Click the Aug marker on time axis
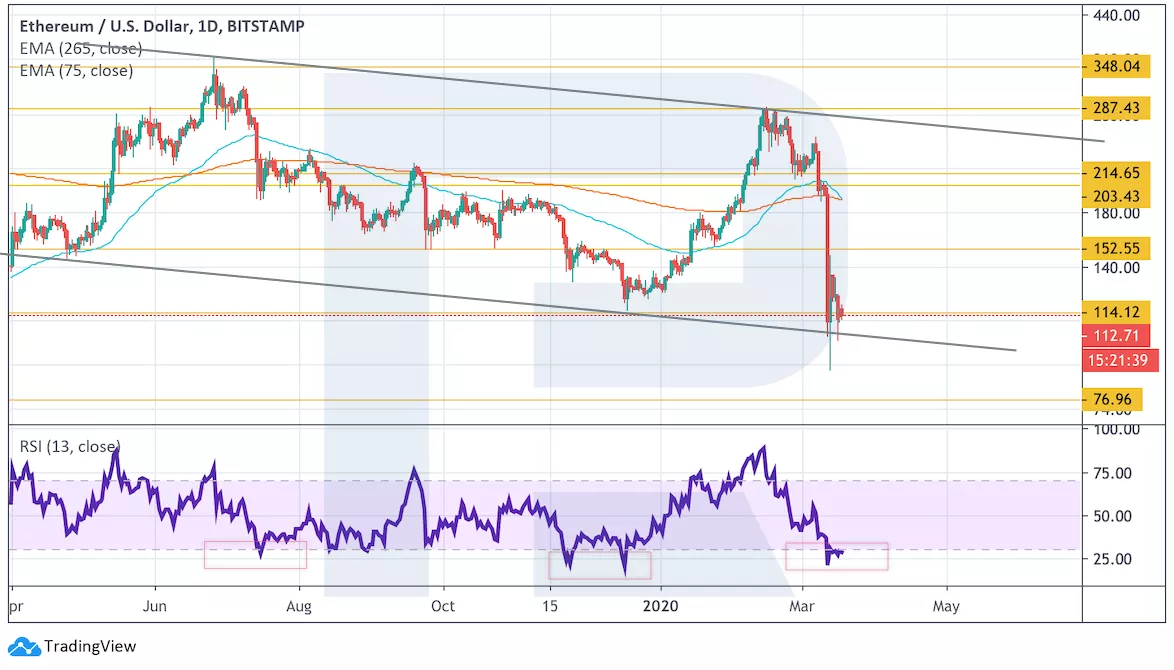Viewport: 1174px width, 670px height. 299,606
